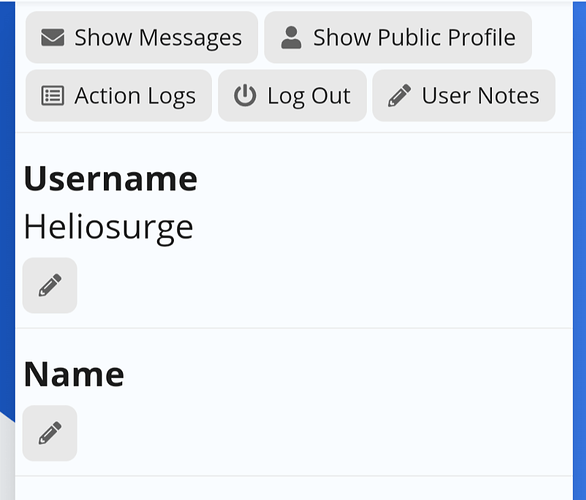
Task: Click the person silhouette icon for Public Profile
Action: click(291, 37)
